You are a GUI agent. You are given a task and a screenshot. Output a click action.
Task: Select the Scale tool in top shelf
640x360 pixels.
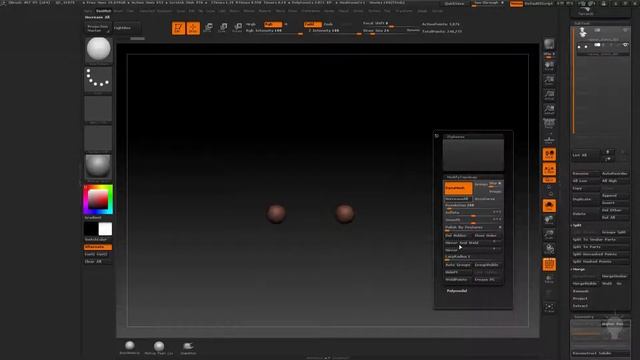(x=223, y=28)
